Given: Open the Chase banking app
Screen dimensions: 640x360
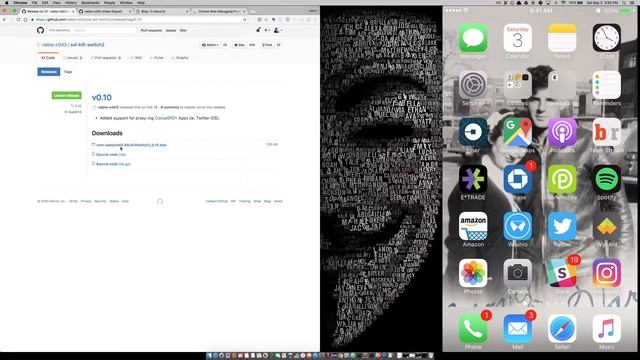Looking at the screenshot, I should (x=518, y=179).
